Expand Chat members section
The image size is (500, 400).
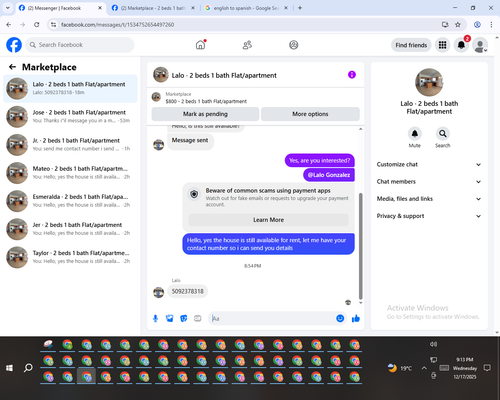coord(429,182)
